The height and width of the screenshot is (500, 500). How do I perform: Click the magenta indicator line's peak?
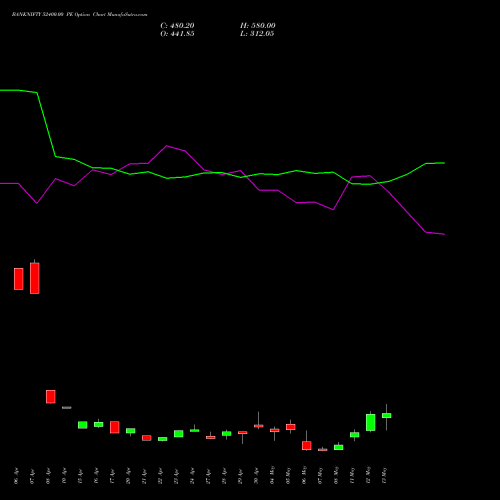point(167,146)
